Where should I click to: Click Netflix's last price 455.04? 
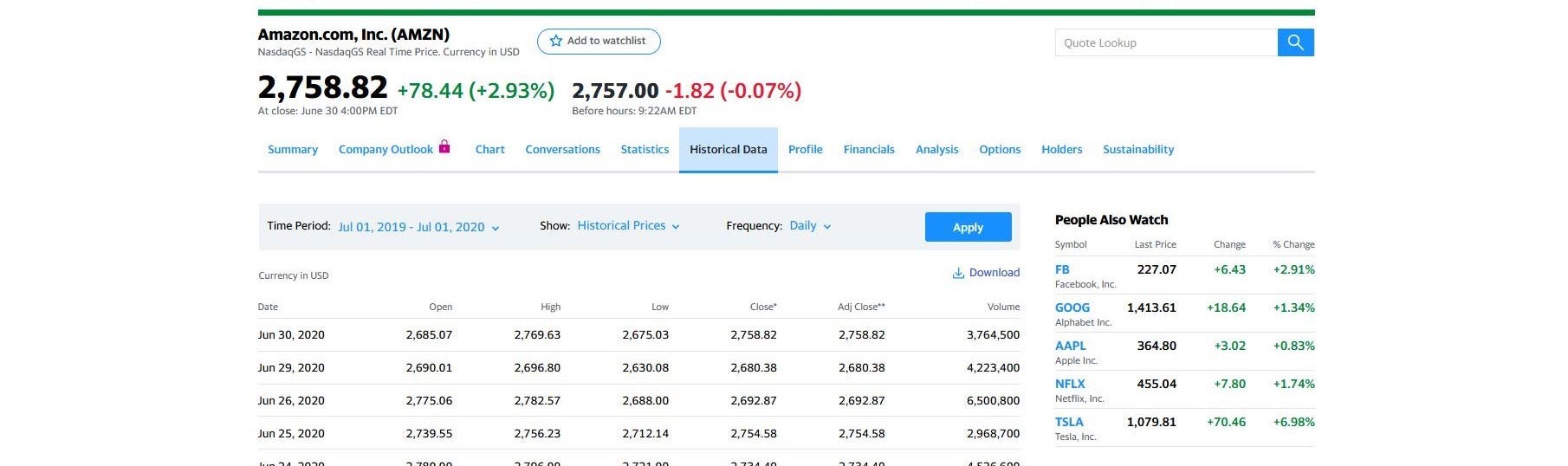[1157, 384]
